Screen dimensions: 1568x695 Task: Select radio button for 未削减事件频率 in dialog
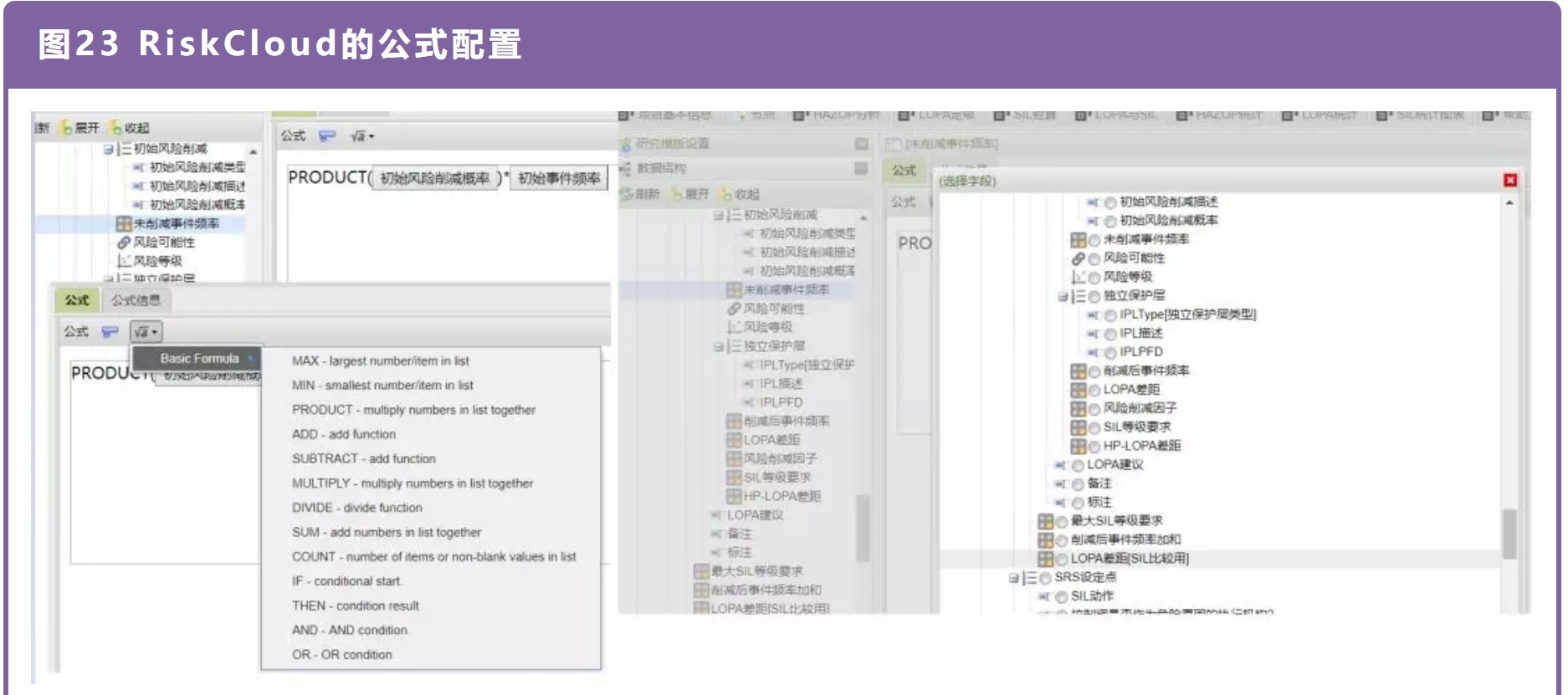point(1094,240)
